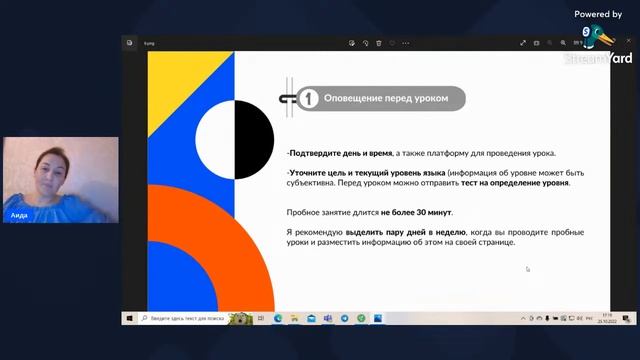Click text 'тест на определение уровня'

515,183
